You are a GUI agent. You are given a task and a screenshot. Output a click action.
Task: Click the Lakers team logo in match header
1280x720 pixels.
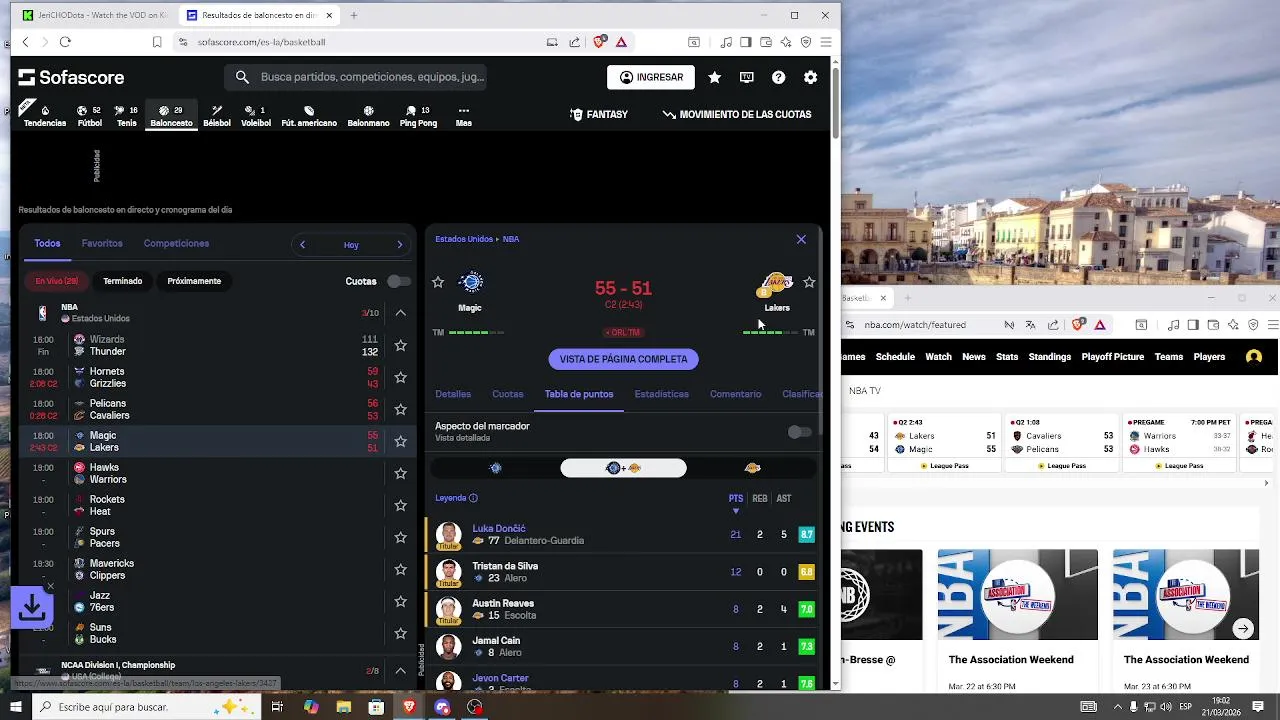coord(776,284)
